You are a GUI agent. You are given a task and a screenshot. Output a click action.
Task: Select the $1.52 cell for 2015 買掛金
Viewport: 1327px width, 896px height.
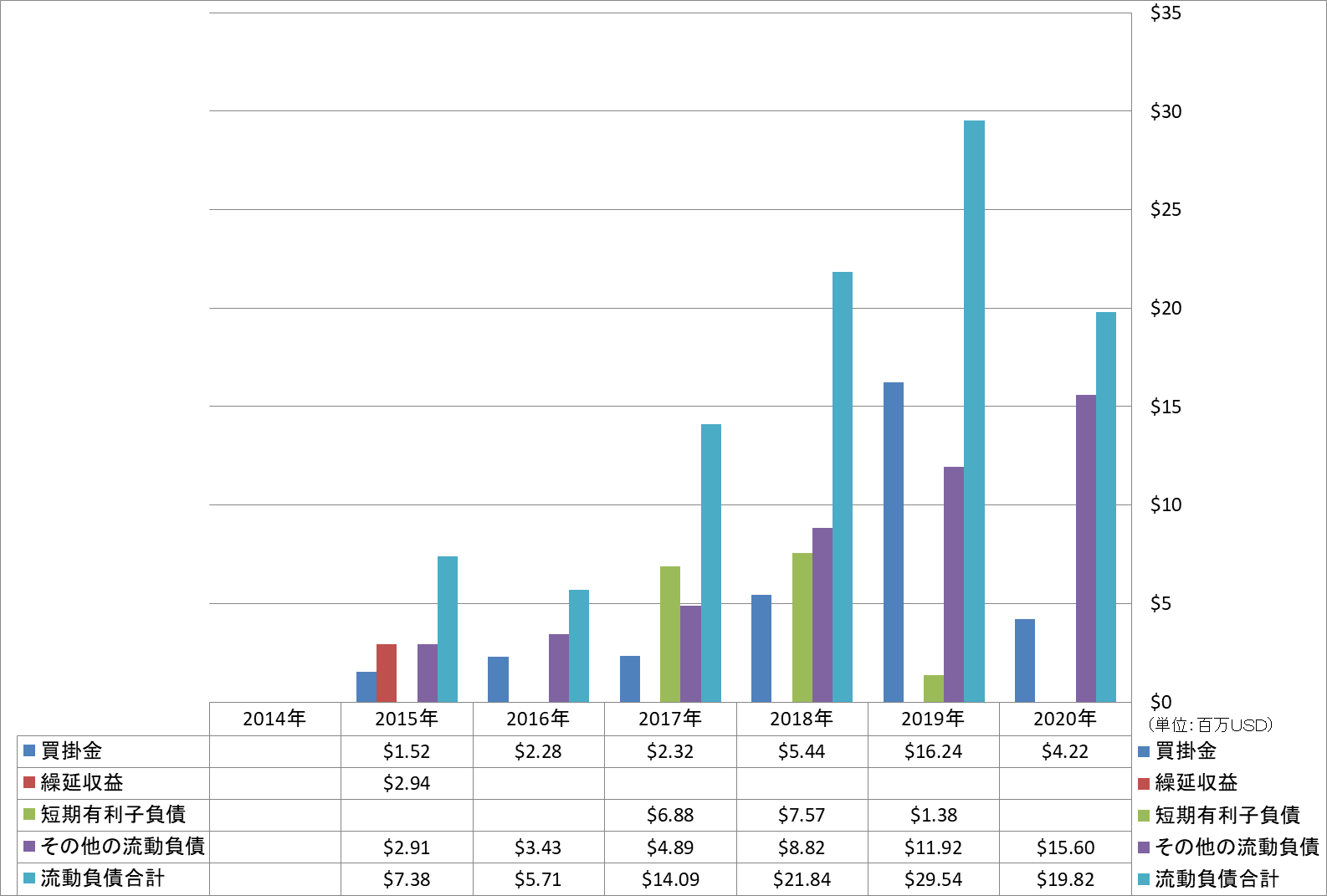point(407,751)
